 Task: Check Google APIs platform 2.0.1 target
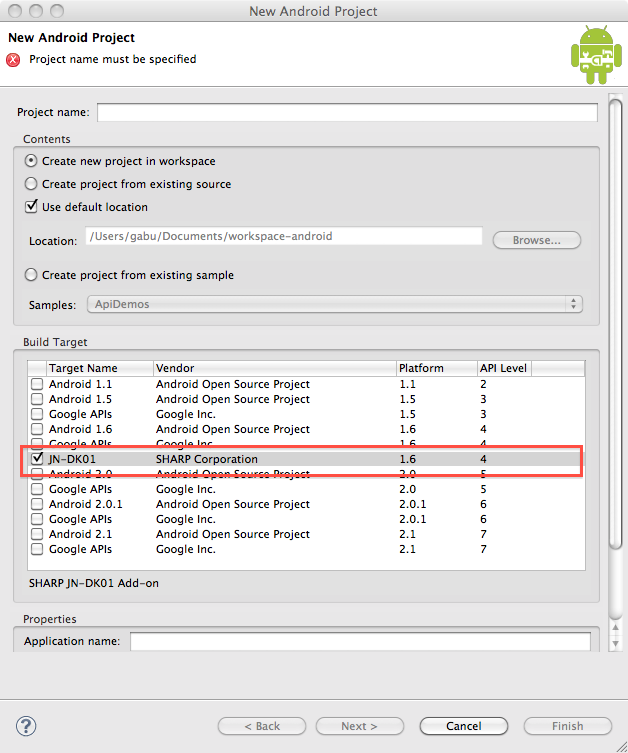click(37, 519)
